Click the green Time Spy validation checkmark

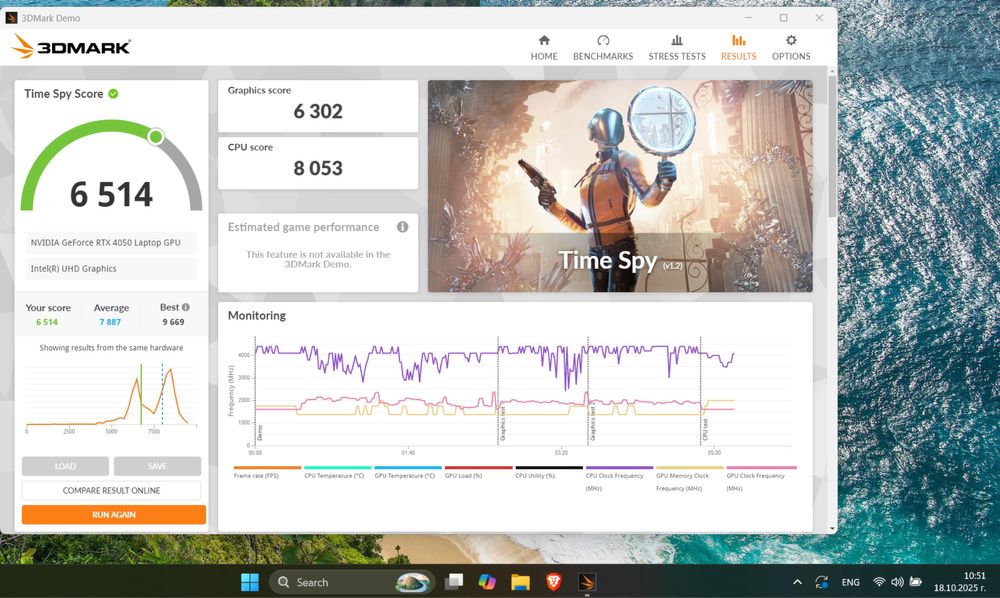coord(113,94)
